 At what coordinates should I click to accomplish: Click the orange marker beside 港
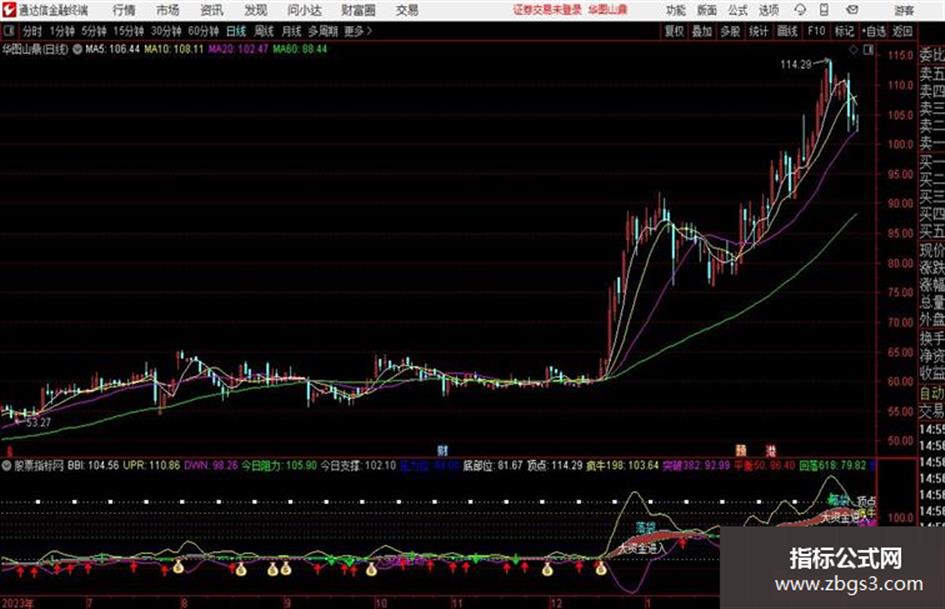pos(741,450)
